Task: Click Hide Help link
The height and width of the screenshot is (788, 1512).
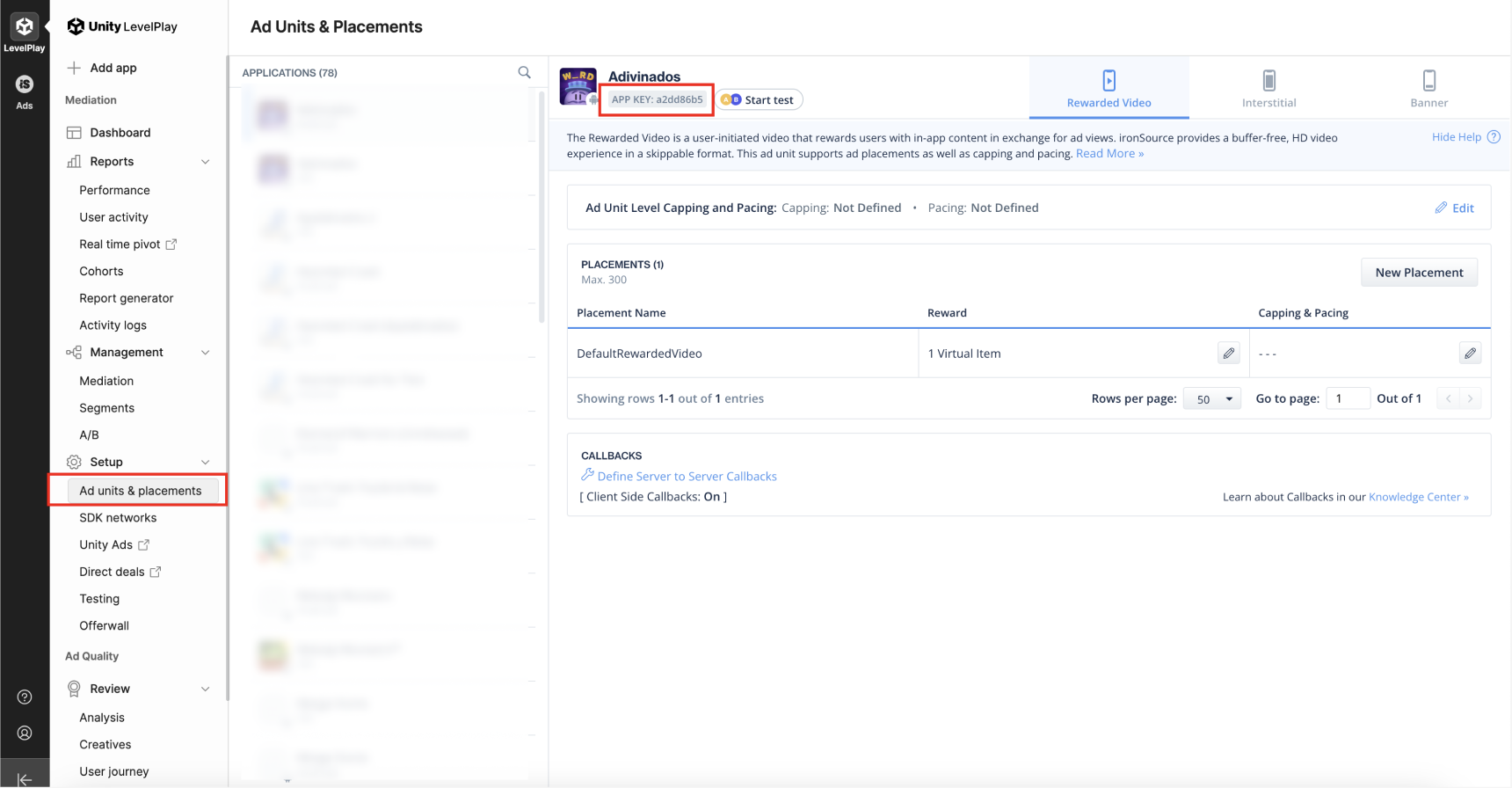Action: click(x=1457, y=137)
